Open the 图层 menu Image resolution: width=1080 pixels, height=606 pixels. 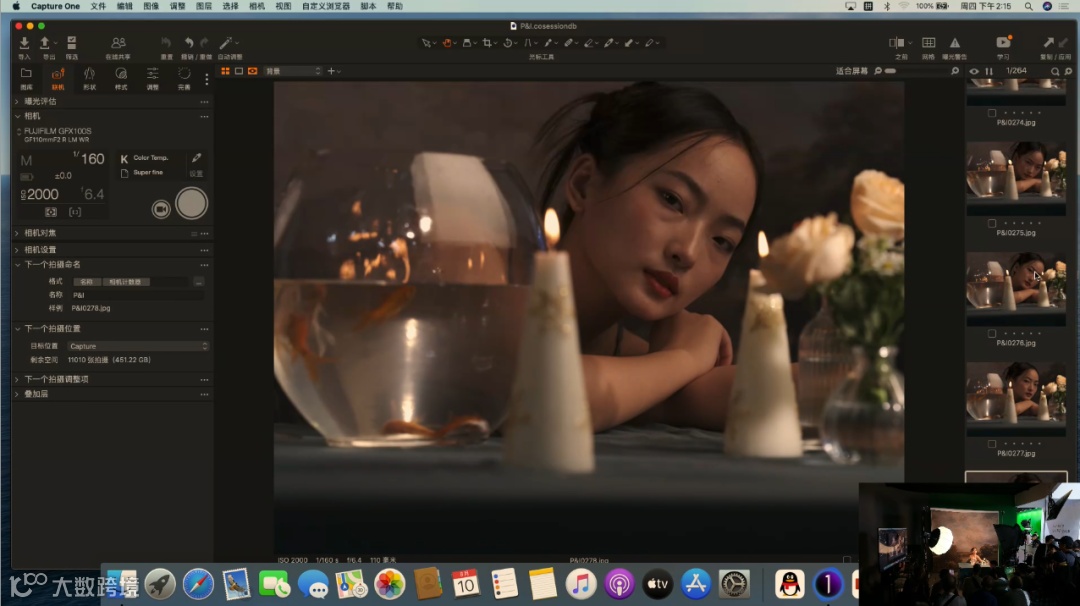point(204,6)
